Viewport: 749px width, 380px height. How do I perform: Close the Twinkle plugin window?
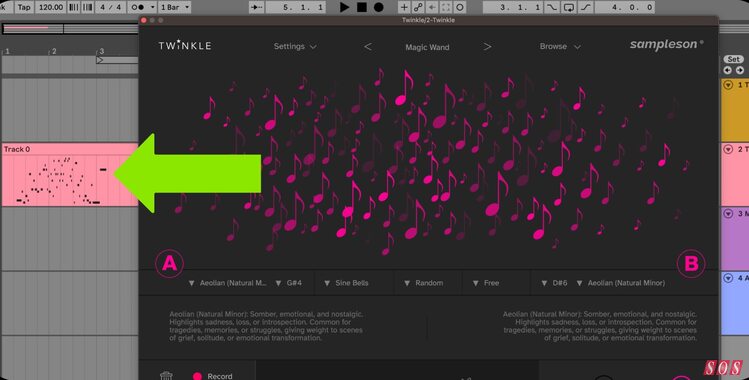pyautogui.click(x=144, y=20)
